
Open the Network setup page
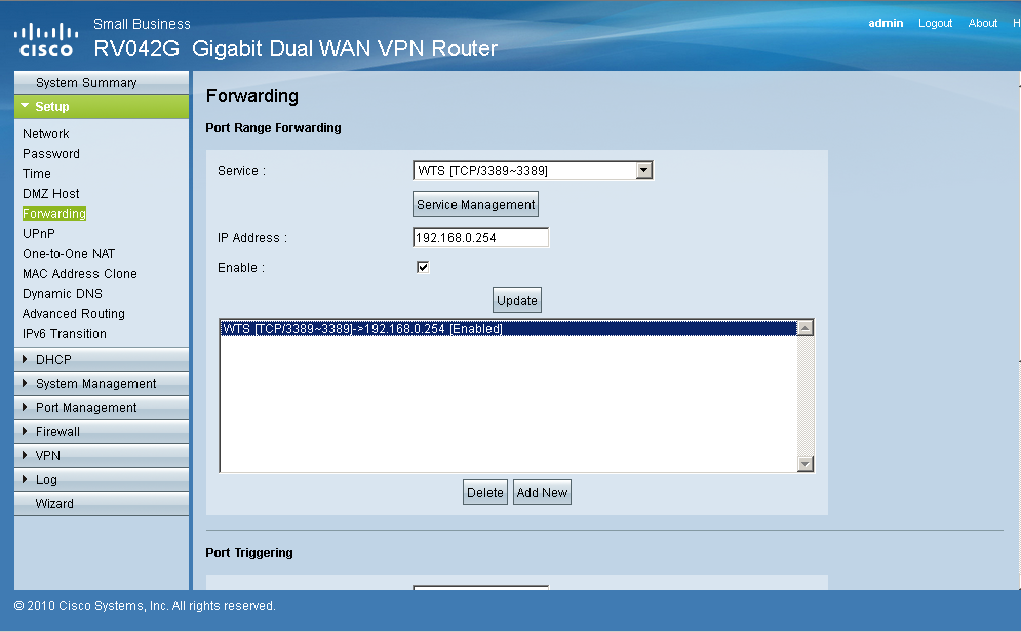(x=46, y=133)
